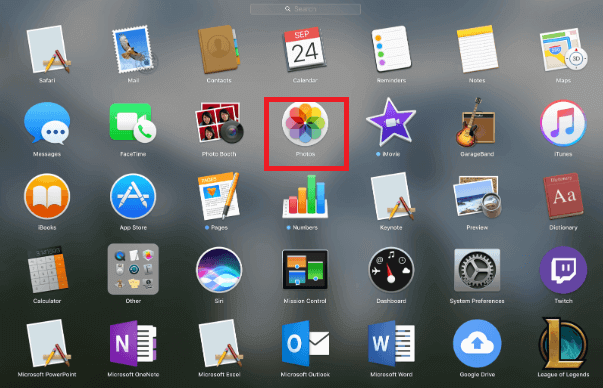Open Microsoft Word

[x=391, y=343]
